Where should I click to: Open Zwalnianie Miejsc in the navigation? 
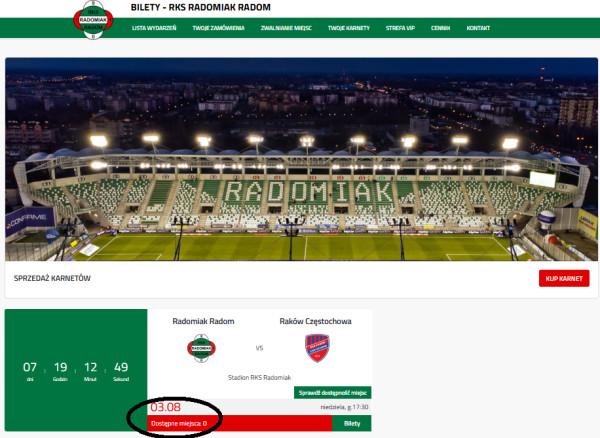click(286, 28)
